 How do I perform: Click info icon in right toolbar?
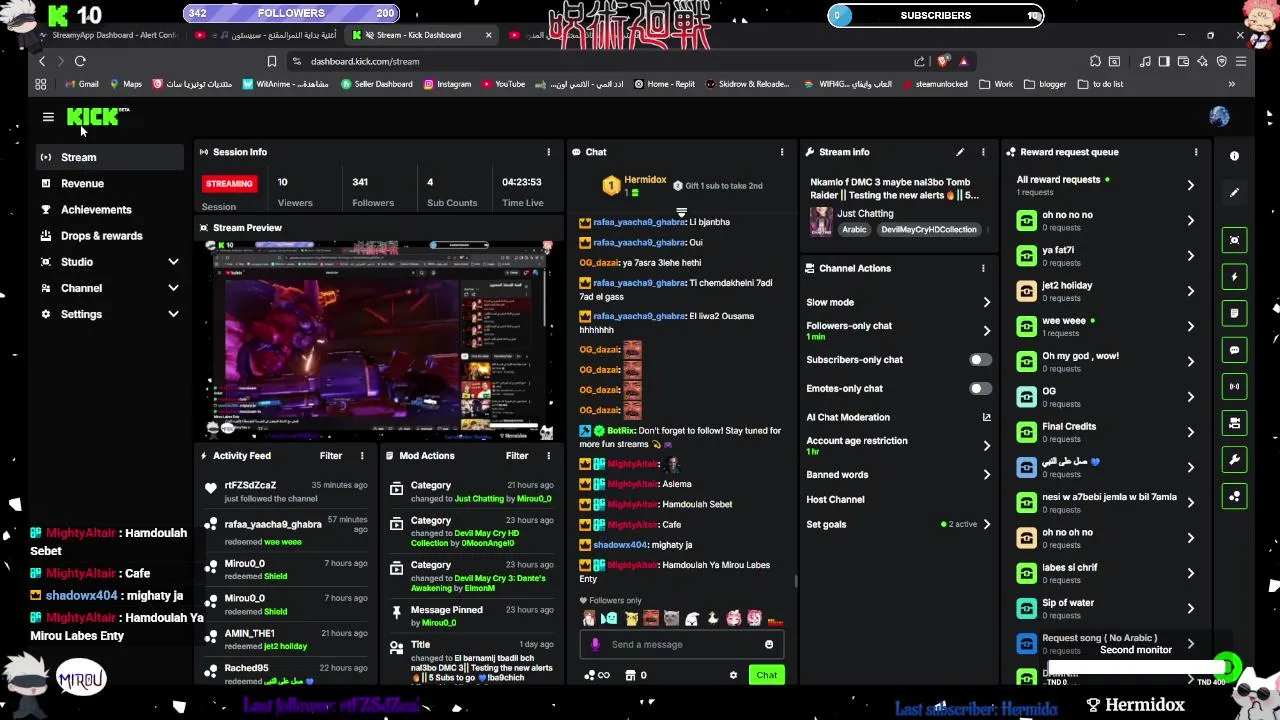point(1234,156)
